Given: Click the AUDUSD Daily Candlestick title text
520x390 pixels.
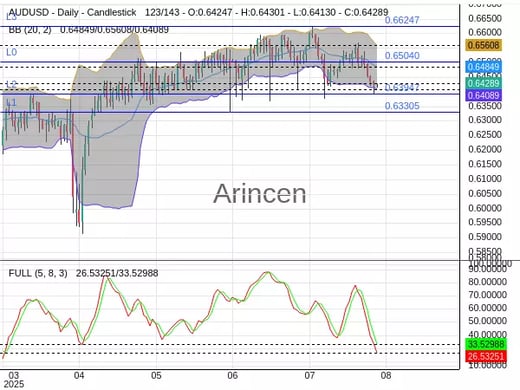Looking at the screenshot, I should [72, 13].
